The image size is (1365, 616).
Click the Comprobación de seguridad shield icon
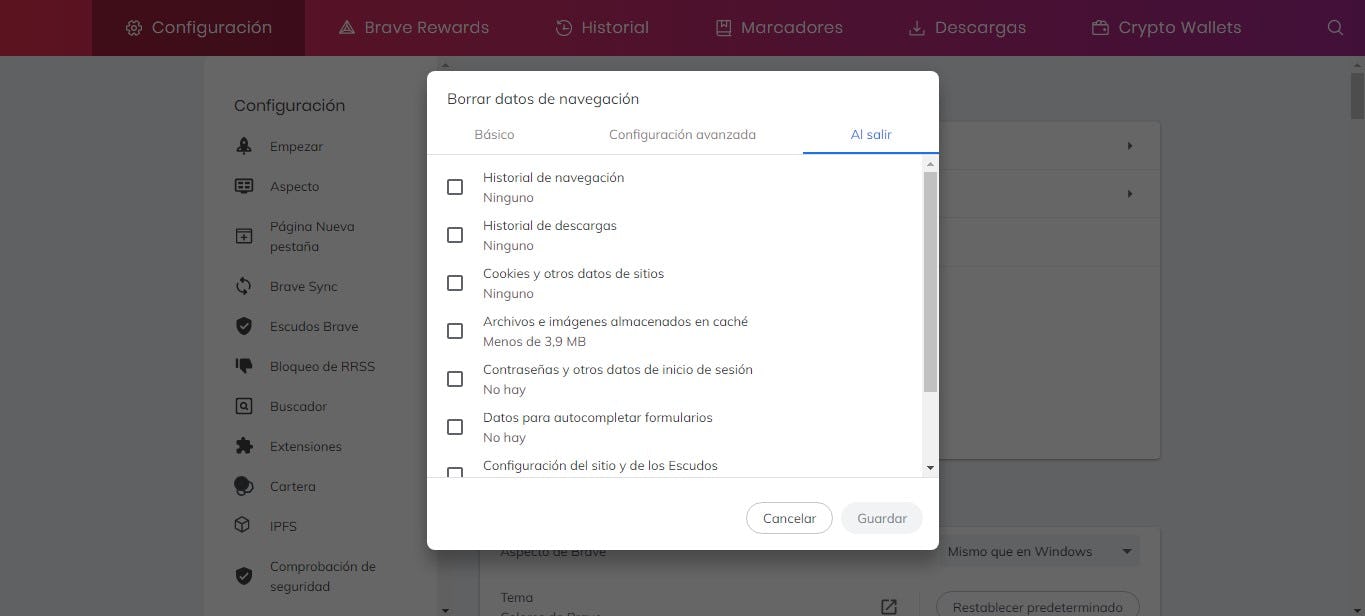click(243, 575)
